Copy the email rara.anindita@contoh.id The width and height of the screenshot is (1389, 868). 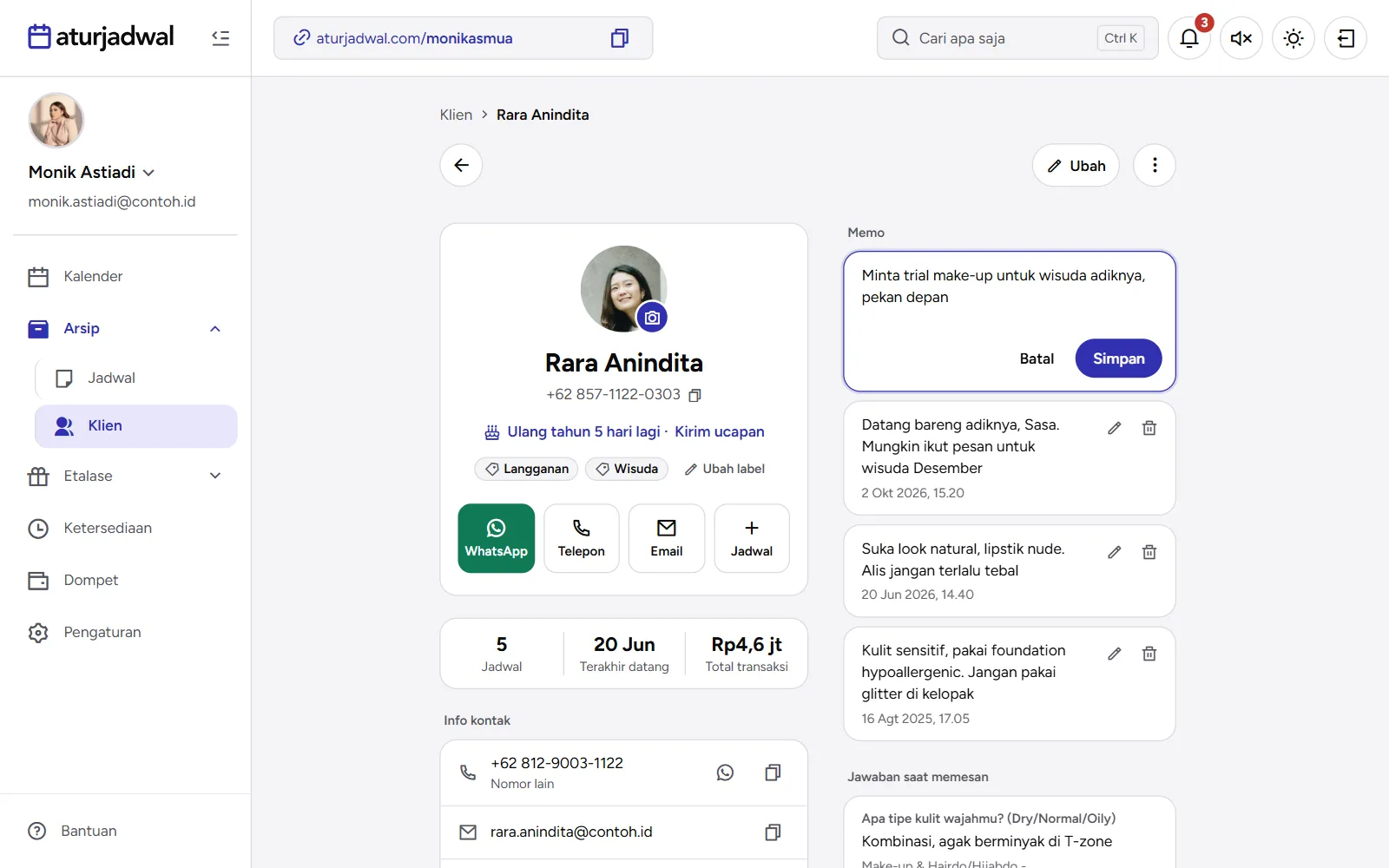pos(773,832)
